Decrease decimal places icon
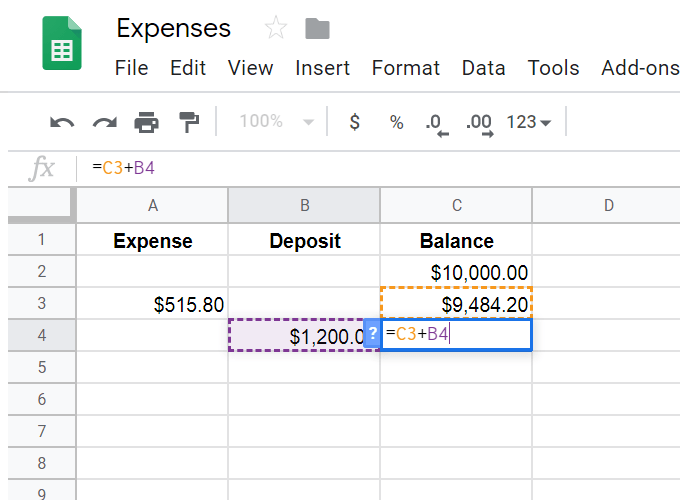The image size is (680, 500). click(437, 124)
